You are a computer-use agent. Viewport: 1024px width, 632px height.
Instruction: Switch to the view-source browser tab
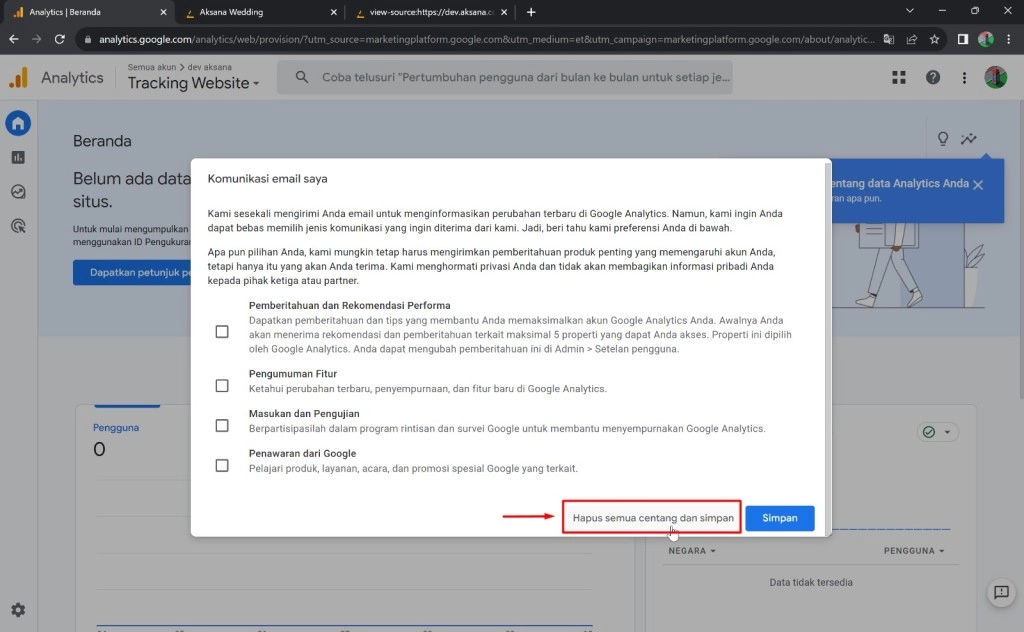pyautogui.click(x=430, y=12)
